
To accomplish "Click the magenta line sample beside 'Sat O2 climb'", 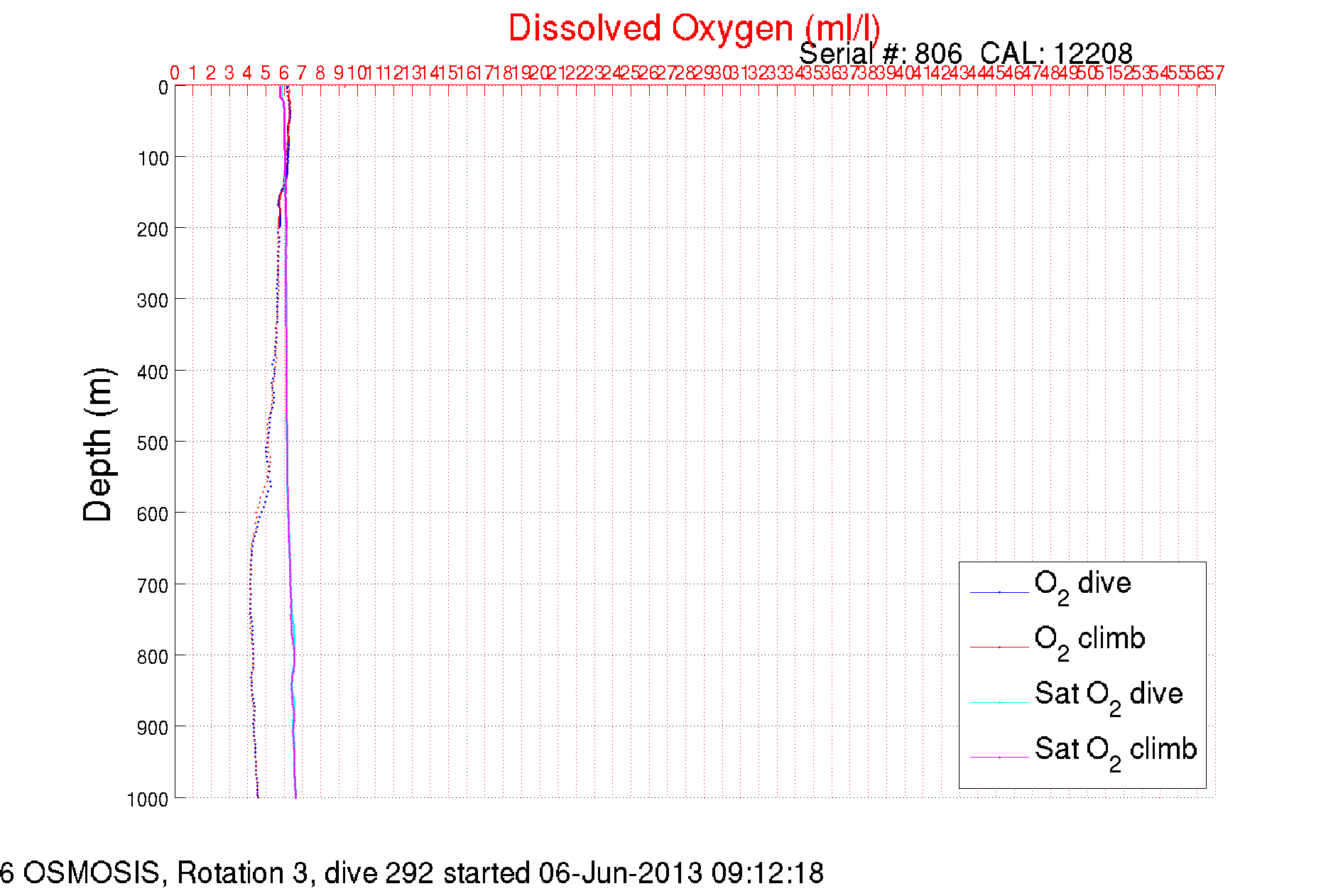I will click(x=999, y=758).
